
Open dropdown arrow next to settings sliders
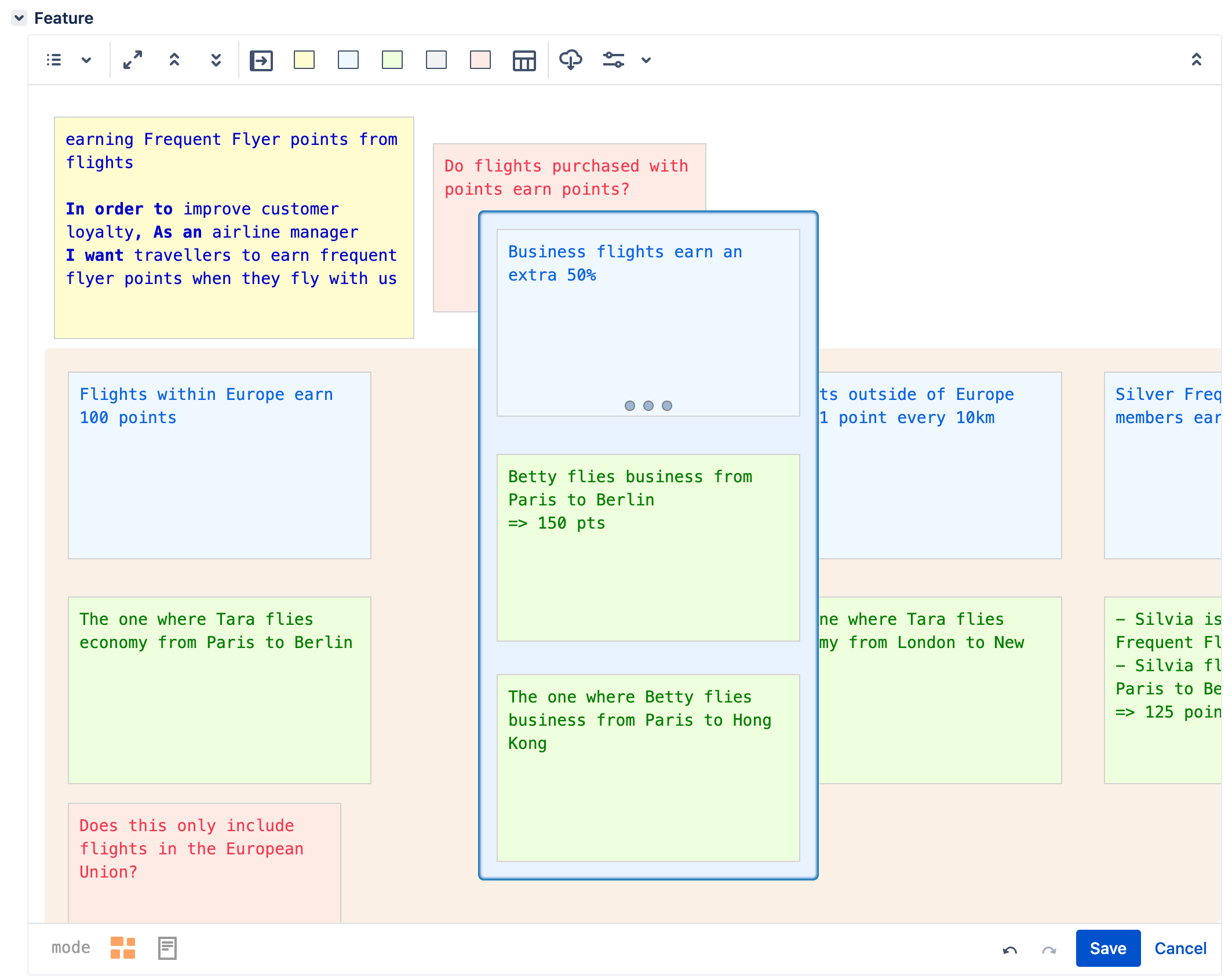tap(646, 60)
